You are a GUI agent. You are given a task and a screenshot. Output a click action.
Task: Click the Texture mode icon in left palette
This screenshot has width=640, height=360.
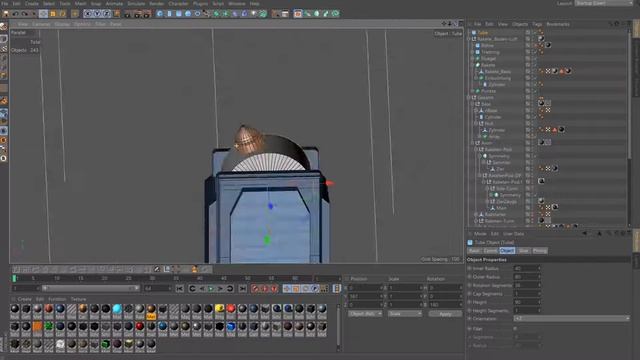[x=4, y=49]
